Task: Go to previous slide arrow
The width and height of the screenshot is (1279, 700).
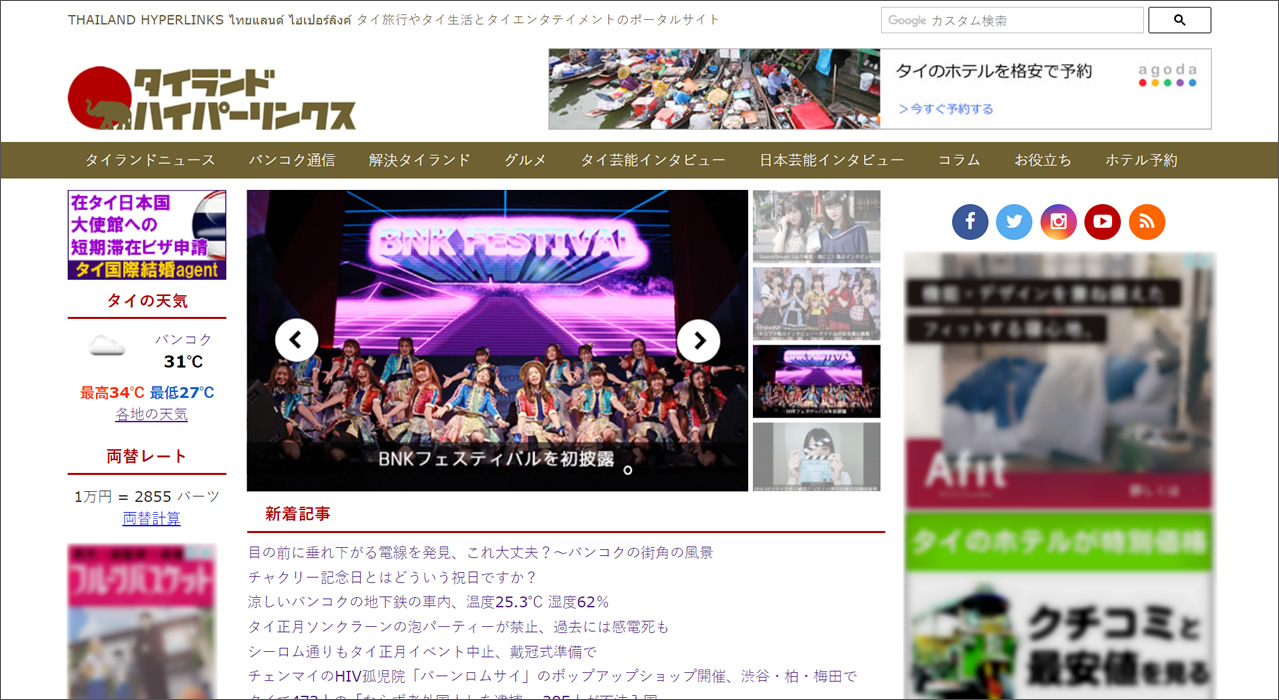Action: pyautogui.click(x=296, y=341)
